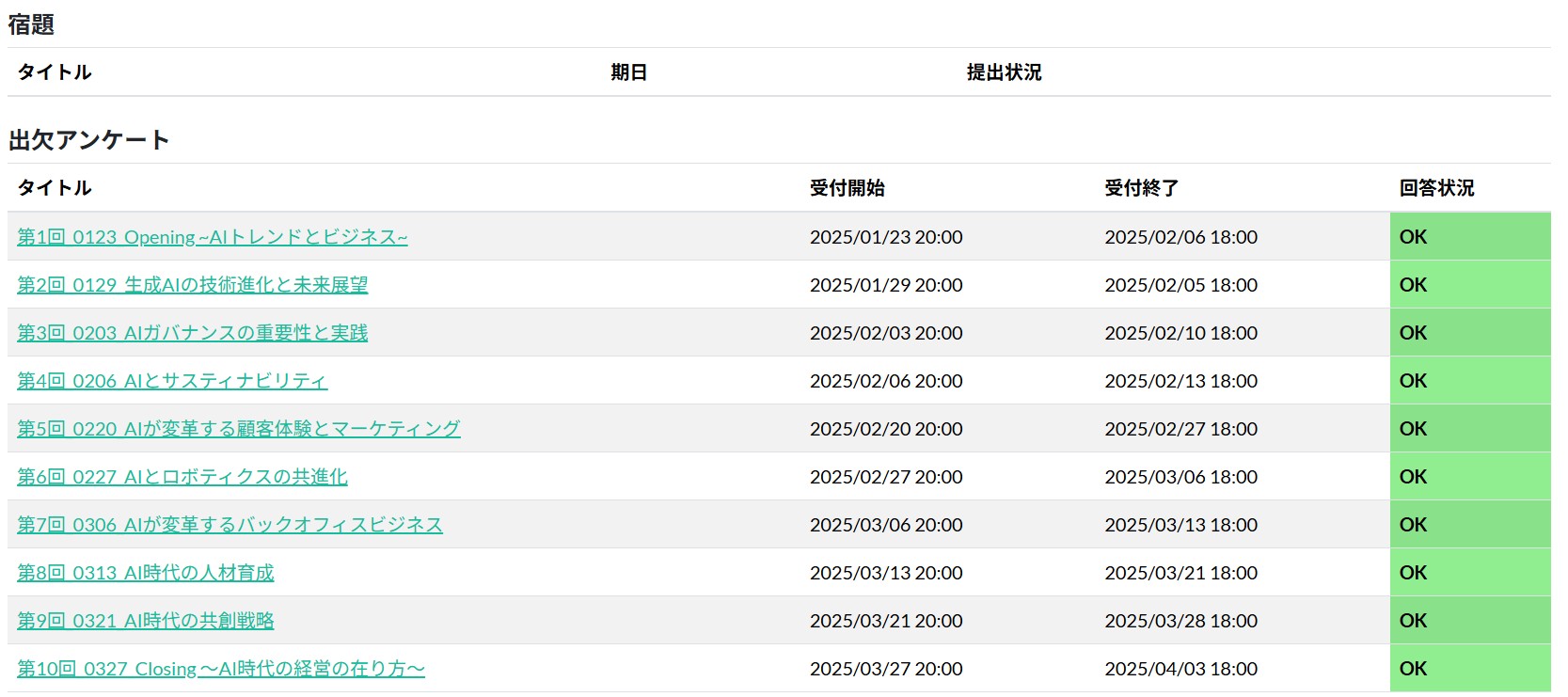Click the 2025/03/21 20:00 start date cell
Screen dimensions: 1568x697
(885, 621)
